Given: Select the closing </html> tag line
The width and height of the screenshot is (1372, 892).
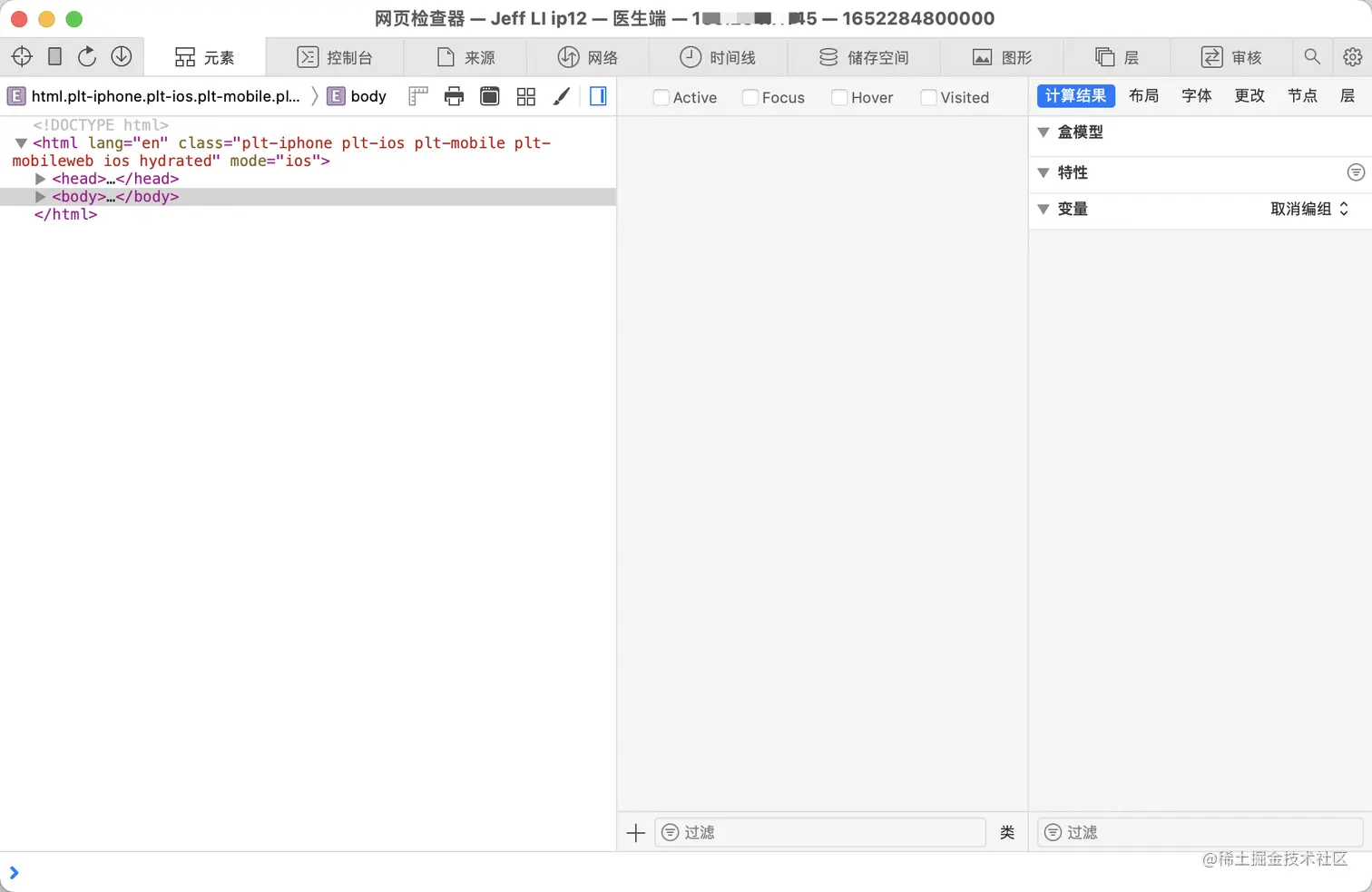Looking at the screenshot, I should [65, 214].
